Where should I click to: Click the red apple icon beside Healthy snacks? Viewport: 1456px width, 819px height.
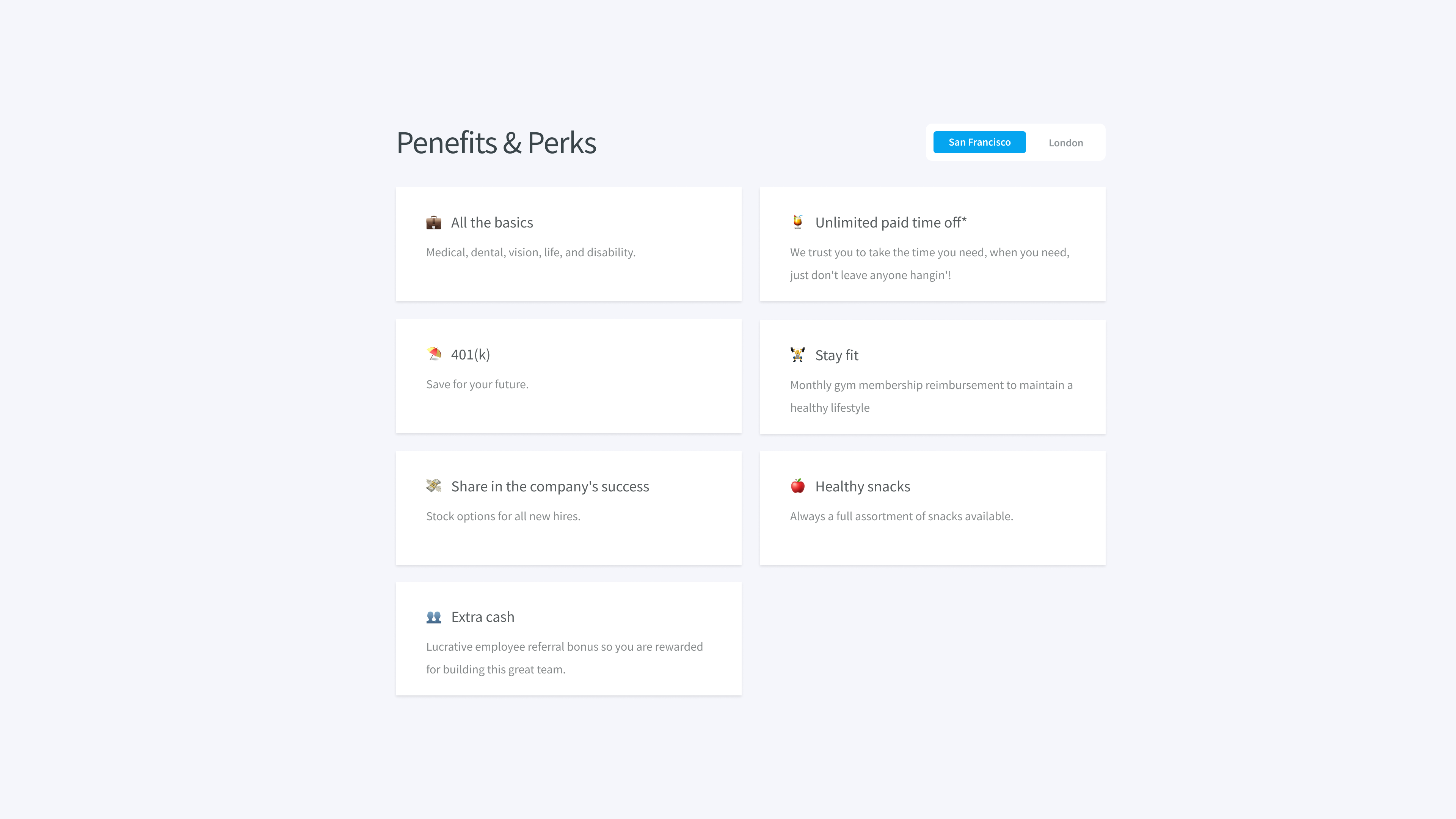coord(797,486)
